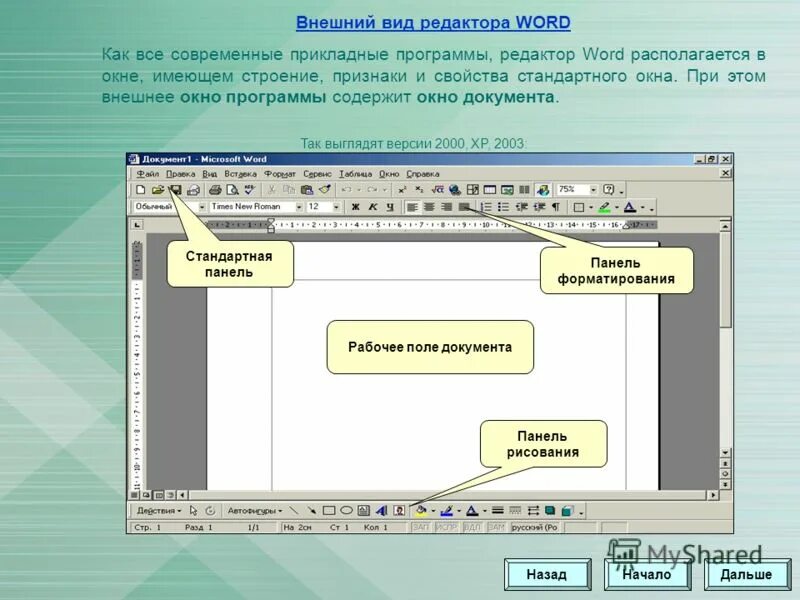
Task: Paste from clipboard icon
Action: coord(307,190)
